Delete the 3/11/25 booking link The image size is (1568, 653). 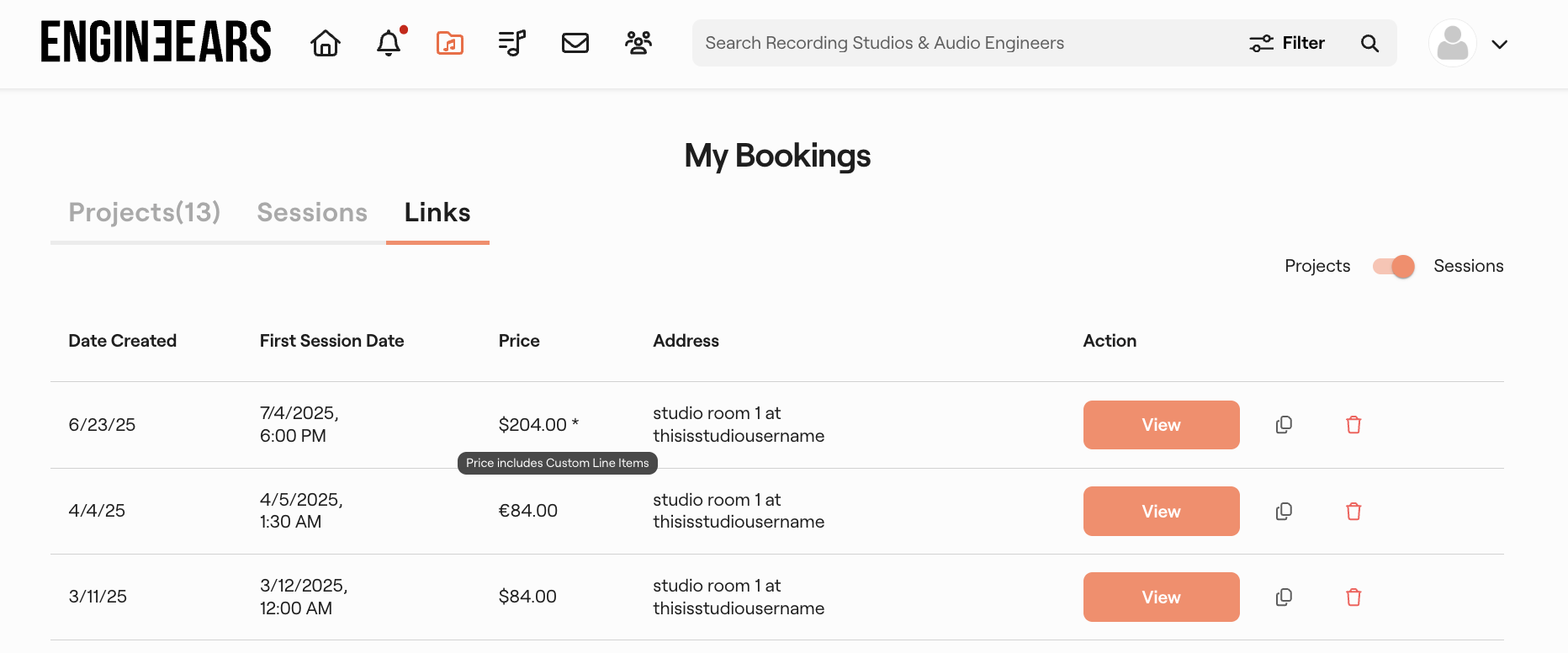click(1353, 597)
